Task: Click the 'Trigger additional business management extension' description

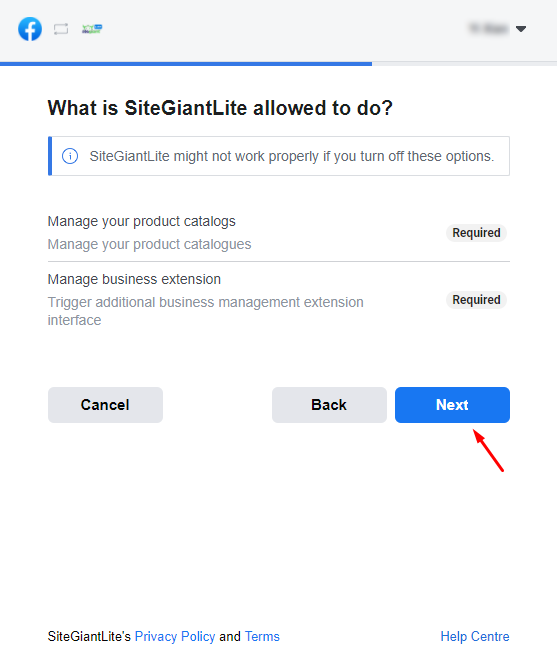Action: 205,311
